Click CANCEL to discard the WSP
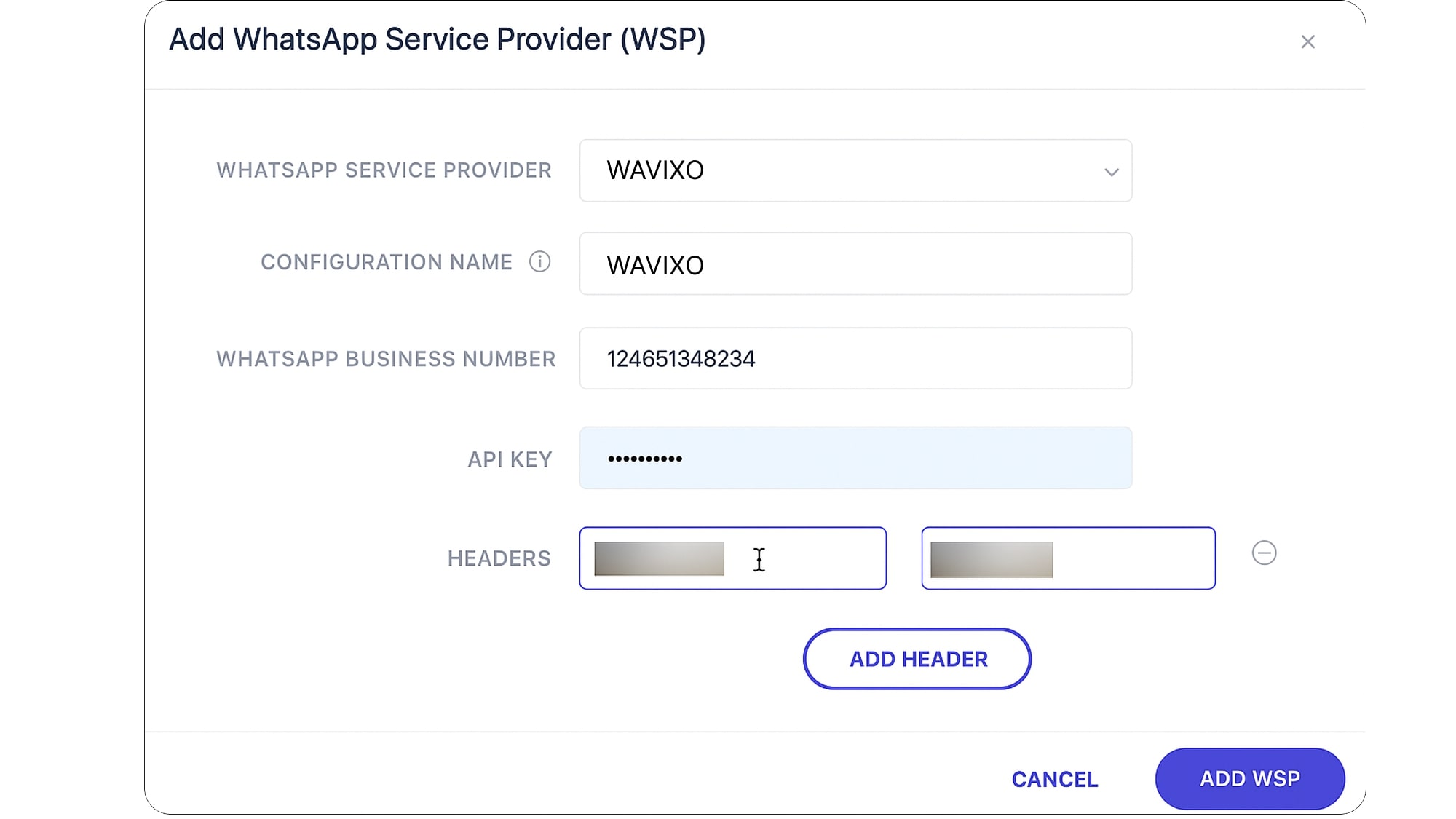The width and height of the screenshot is (1456, 819). pyautogui.click(x=1054, y=779)
